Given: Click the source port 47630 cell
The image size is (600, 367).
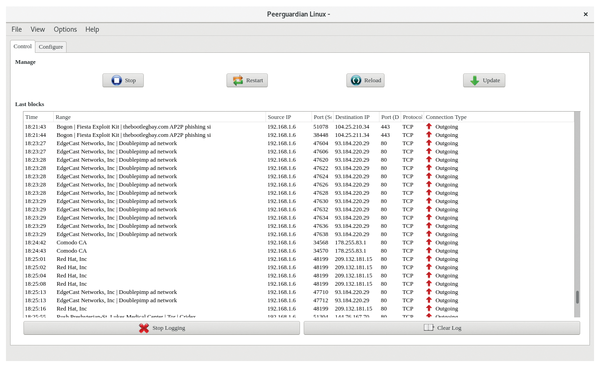Looking at the screenshot, I should point(321,201).
